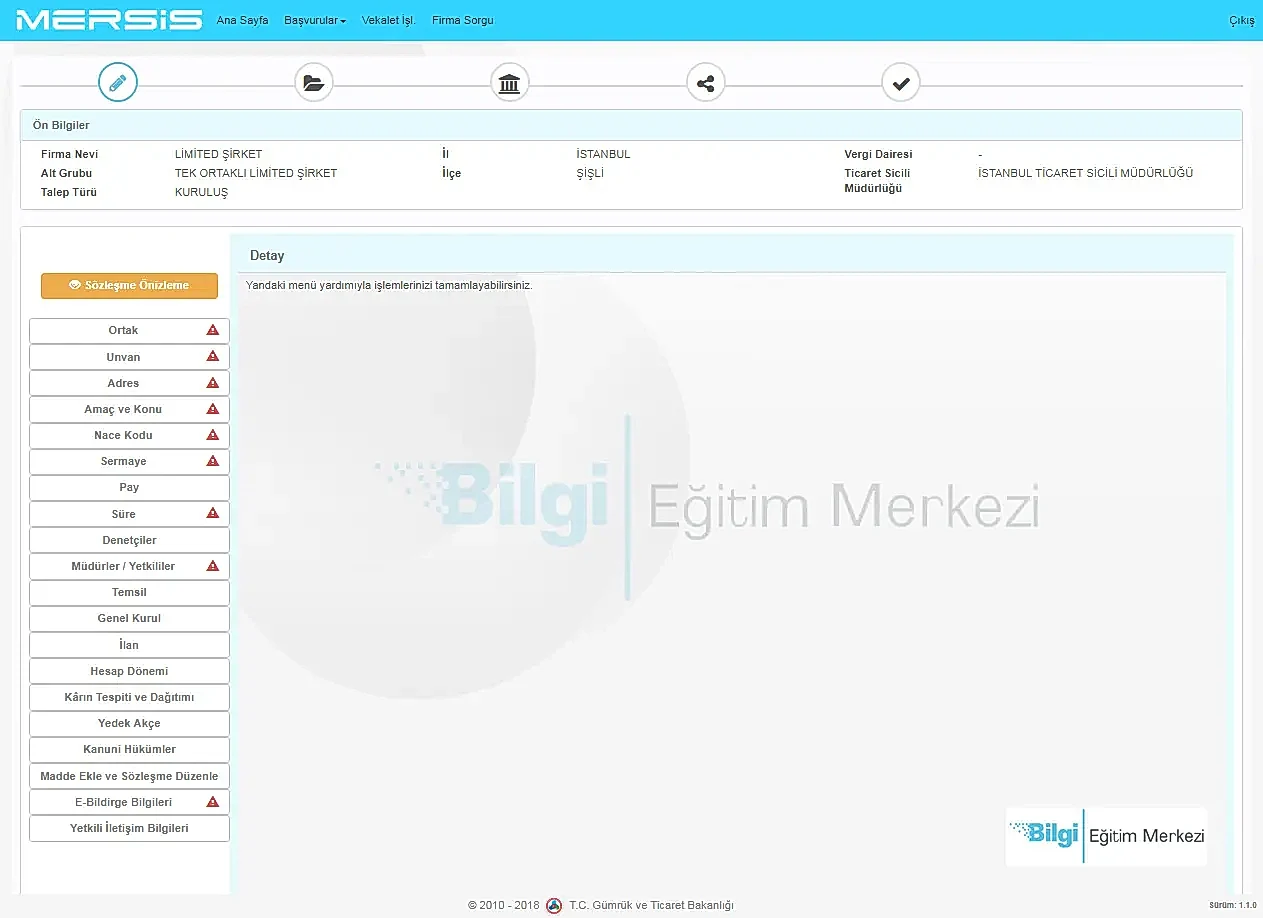This screenshot has width=1263, height=918.
Task: Select Unvan from the side menu
Action: [x=123, y=357]
